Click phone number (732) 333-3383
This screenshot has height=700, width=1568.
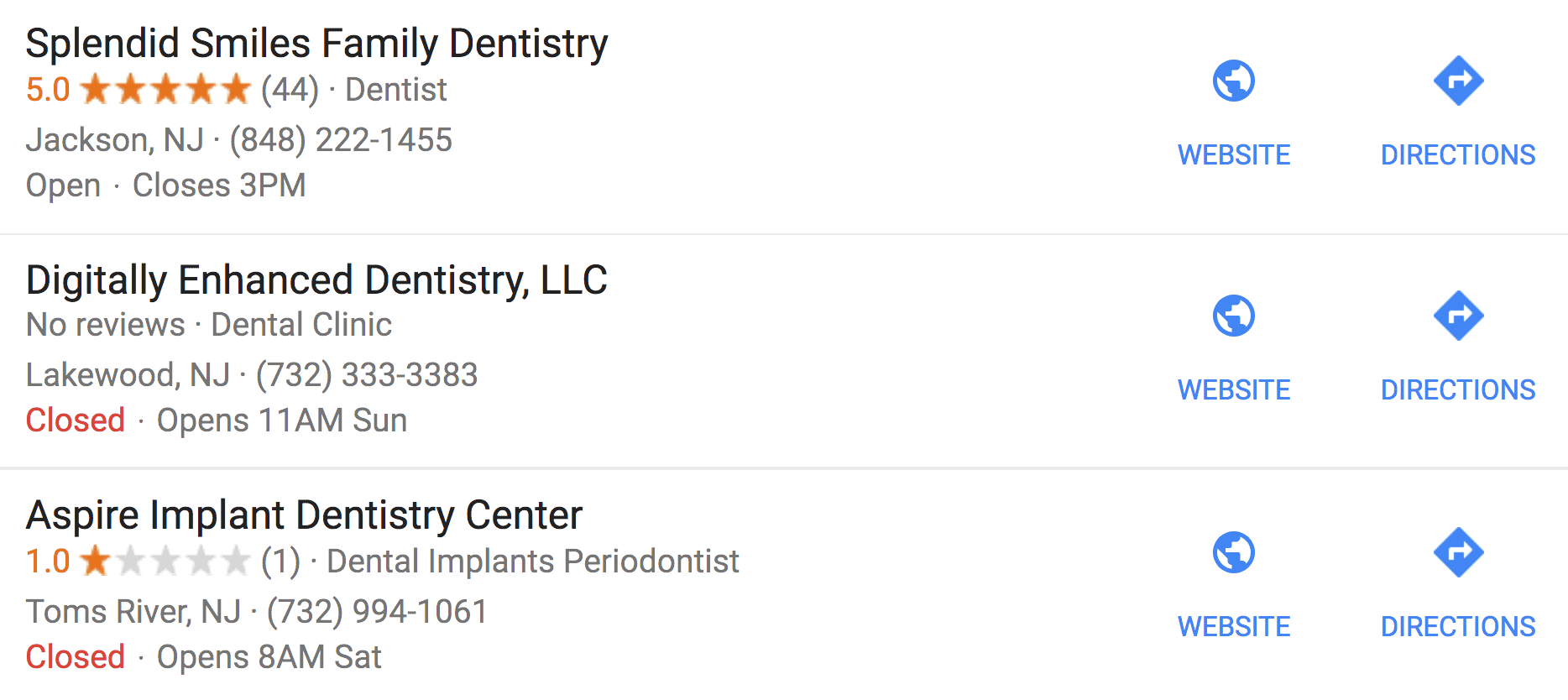[x=367, y=375]
